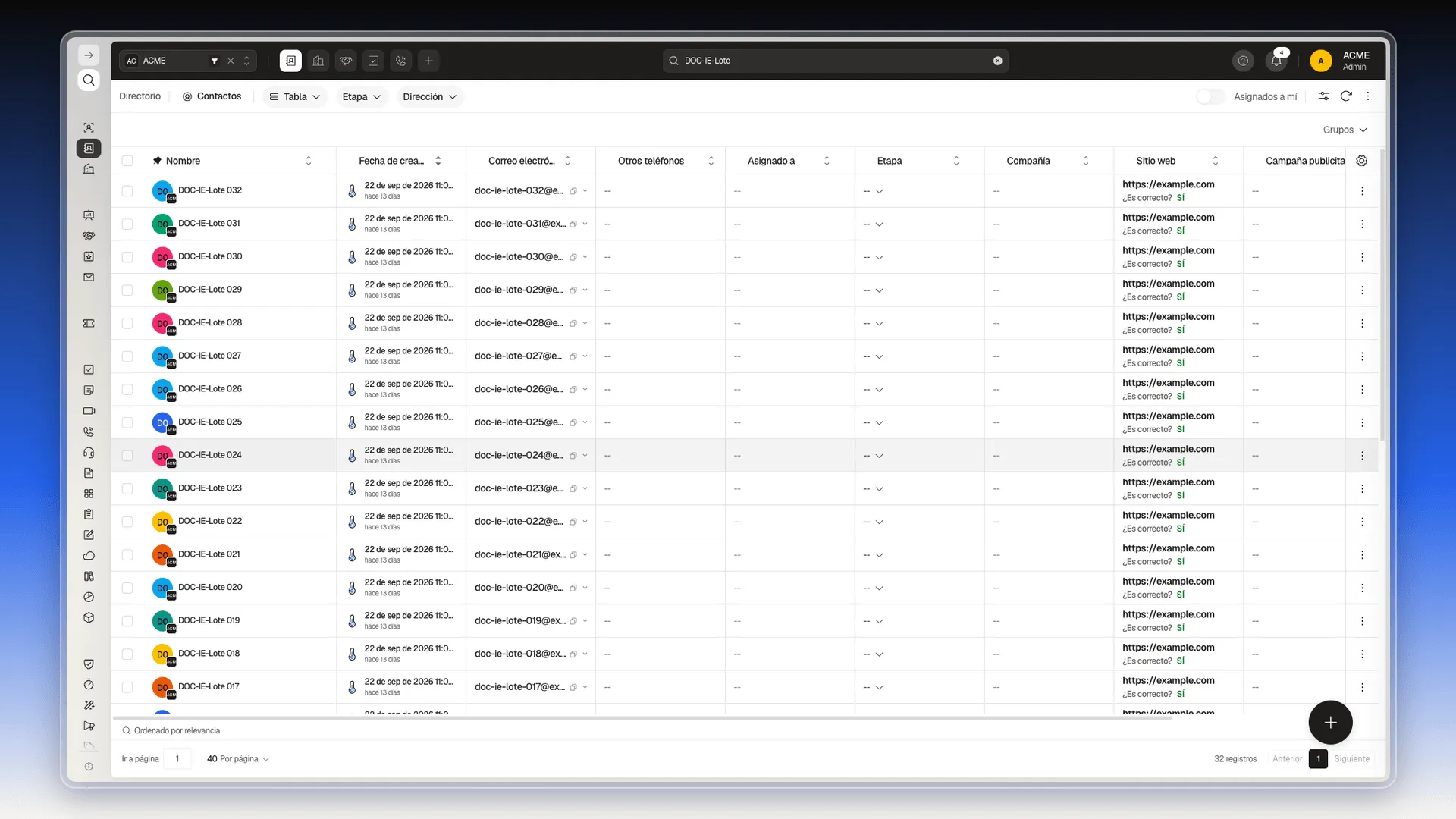Viewport: 1456px width, 819px height.
Task: Open row menu for DOC-IE-Lote 032
Action: 1362,191
